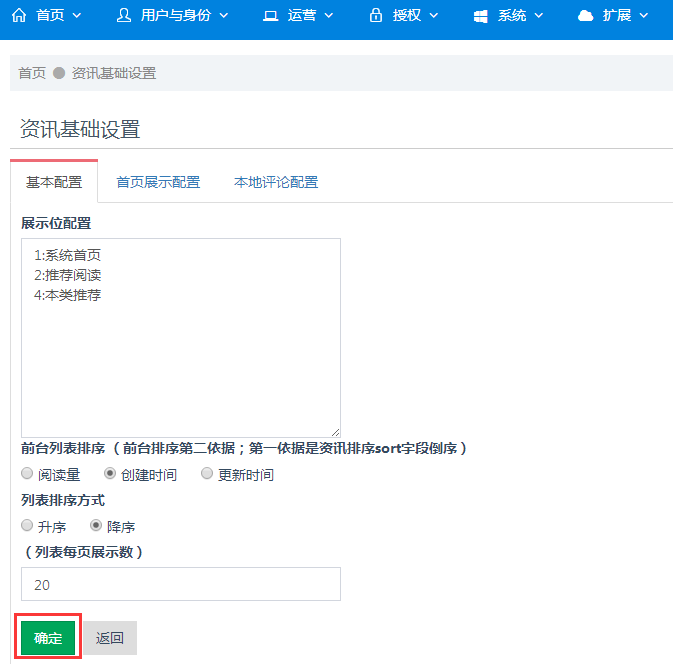Click the 确定 confirm button
Screen dimensions: 673x664
[48, 638]
